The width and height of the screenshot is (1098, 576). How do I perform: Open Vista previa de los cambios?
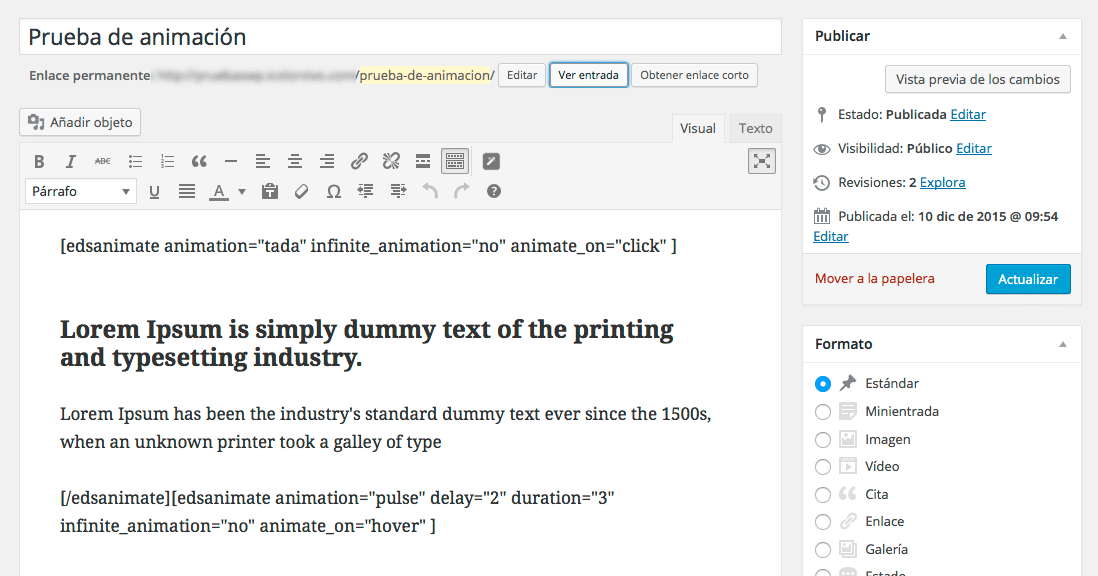(x=977, y=79)
